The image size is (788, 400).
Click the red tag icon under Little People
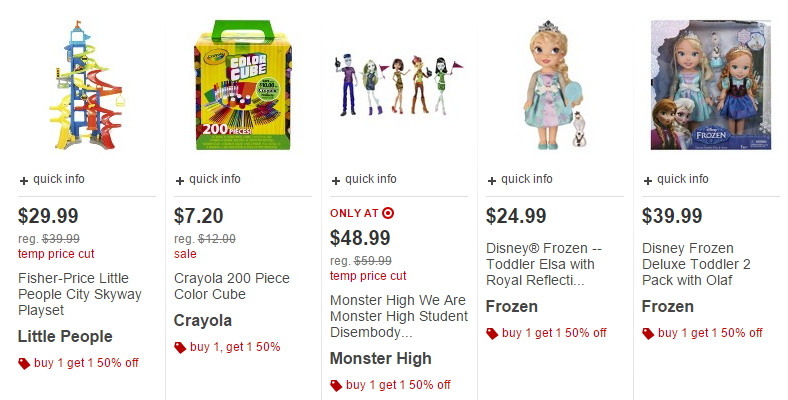(24, 363)
